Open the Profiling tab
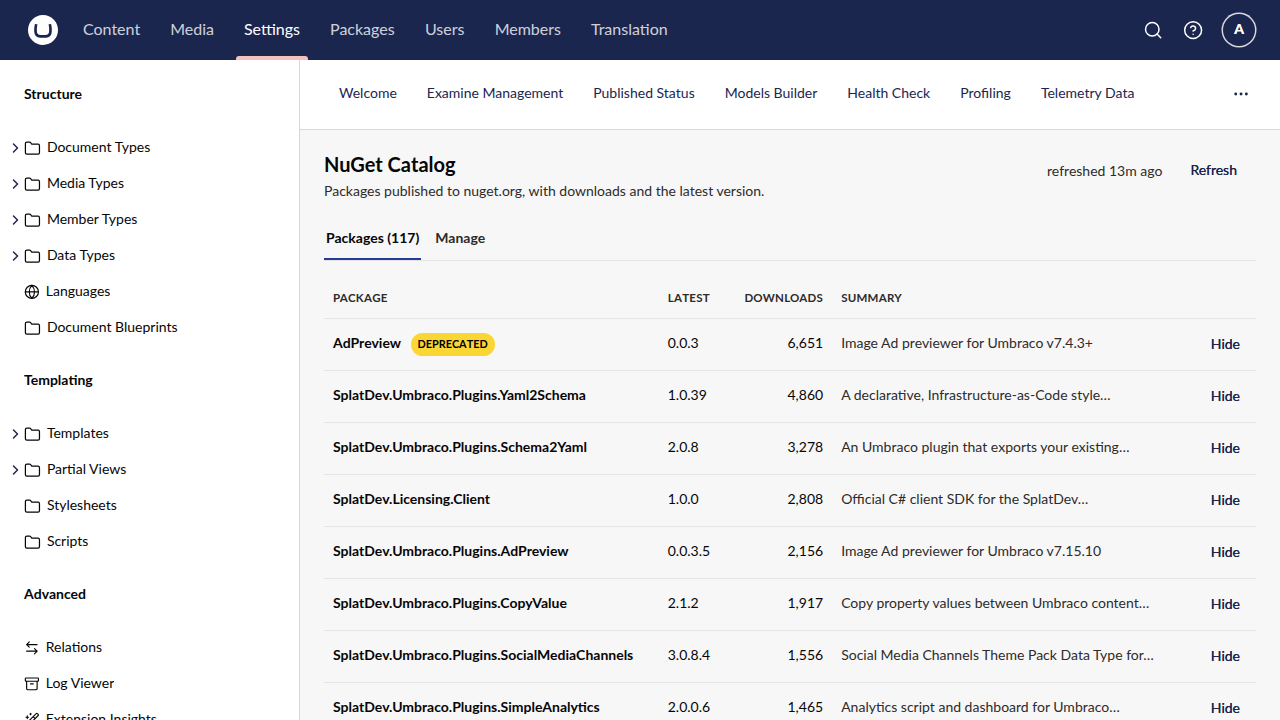This screenshot has width=1280, height=720. [985, 93]
